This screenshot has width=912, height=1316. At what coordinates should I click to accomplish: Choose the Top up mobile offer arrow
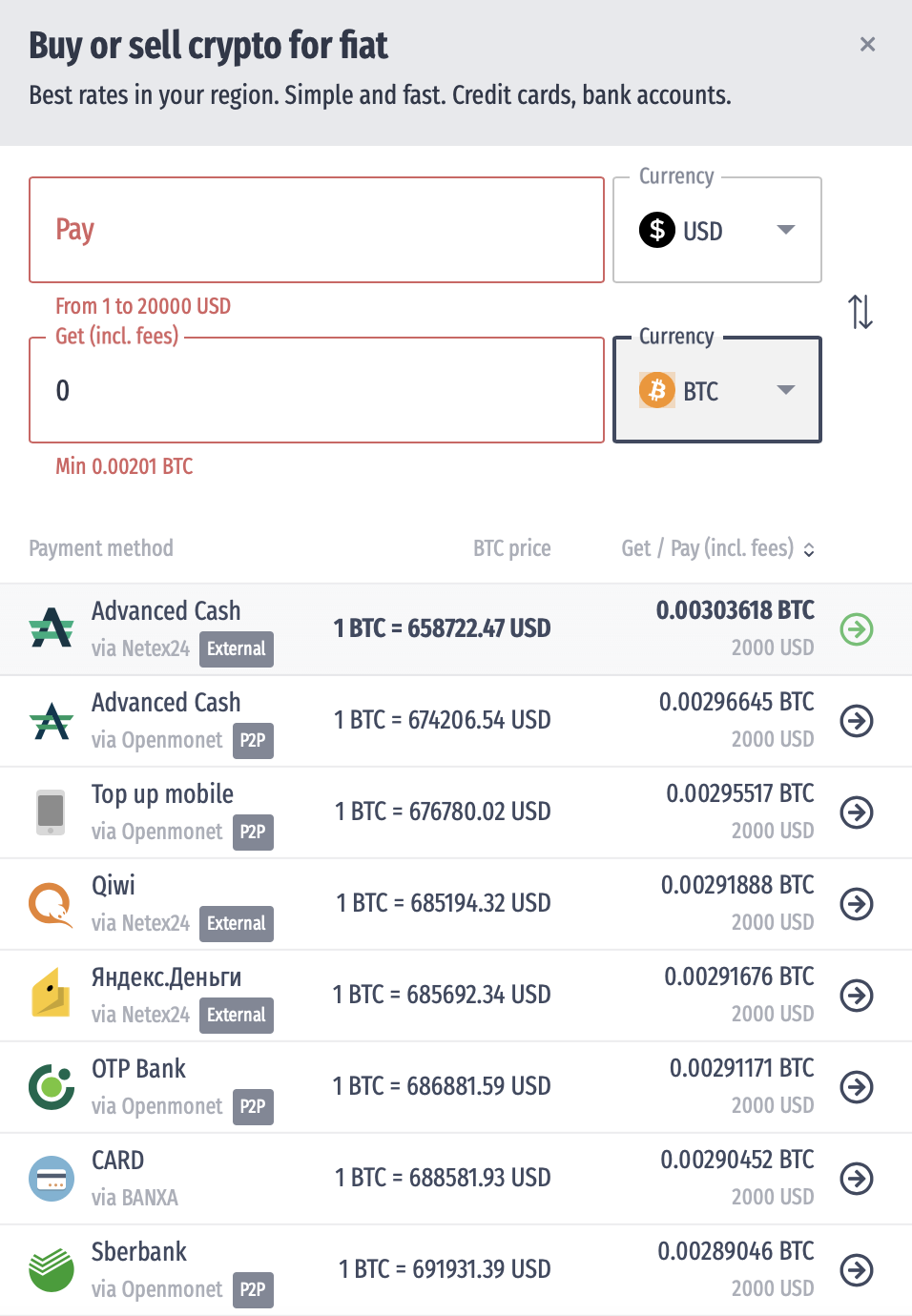point(857,812)
